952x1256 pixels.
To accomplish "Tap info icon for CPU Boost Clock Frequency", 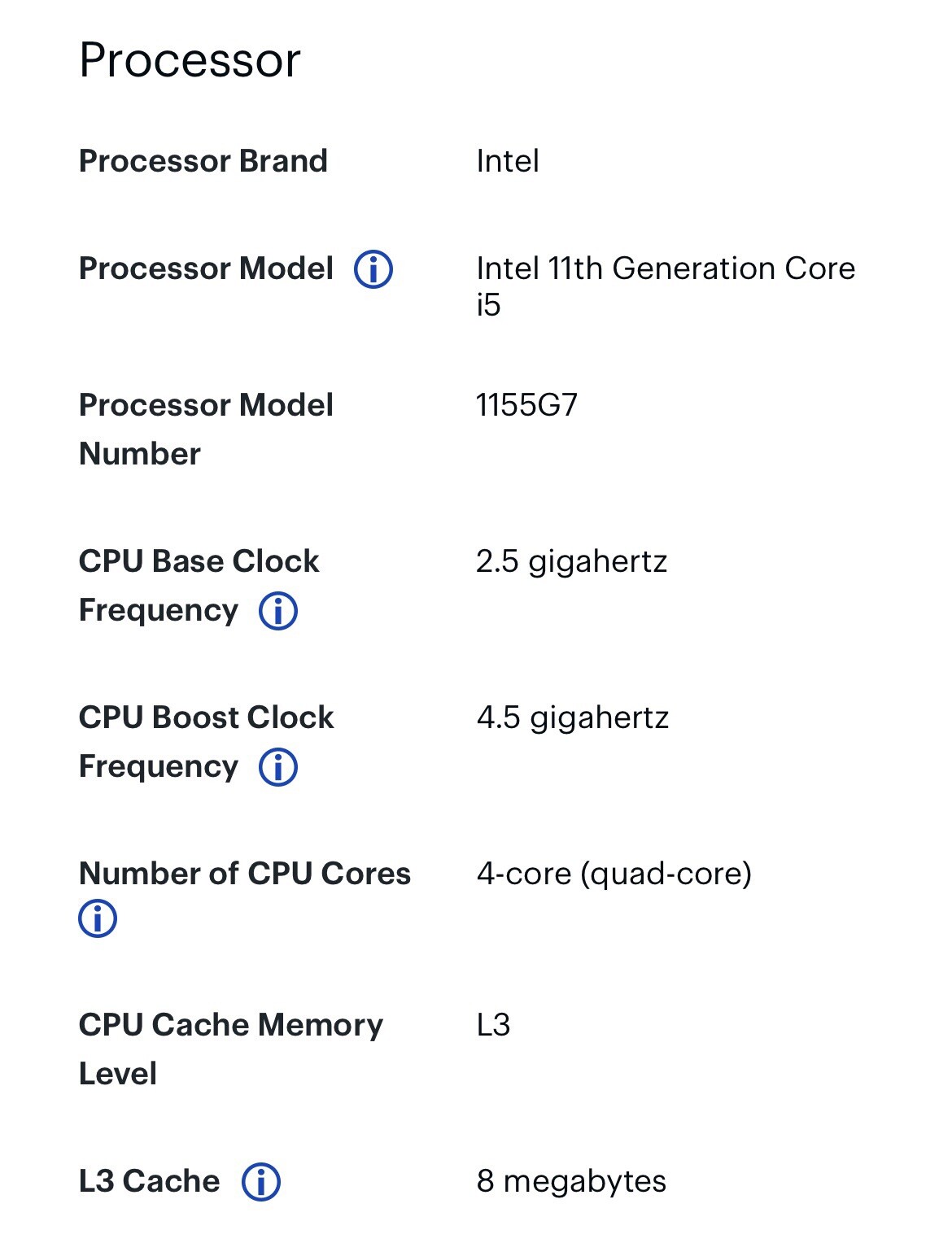I will coord(278,767).
